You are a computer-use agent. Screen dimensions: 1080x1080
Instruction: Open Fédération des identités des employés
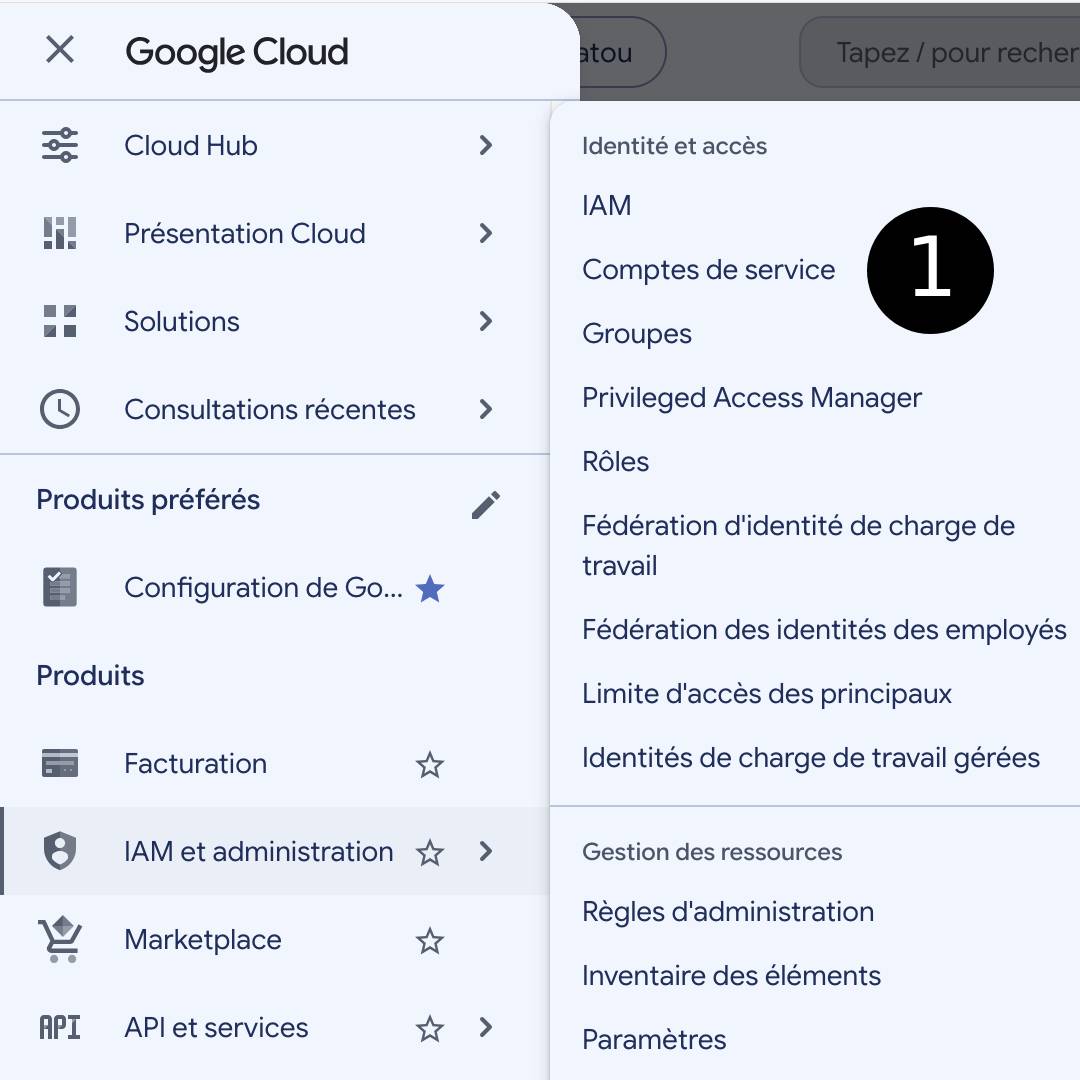(824, 630)
